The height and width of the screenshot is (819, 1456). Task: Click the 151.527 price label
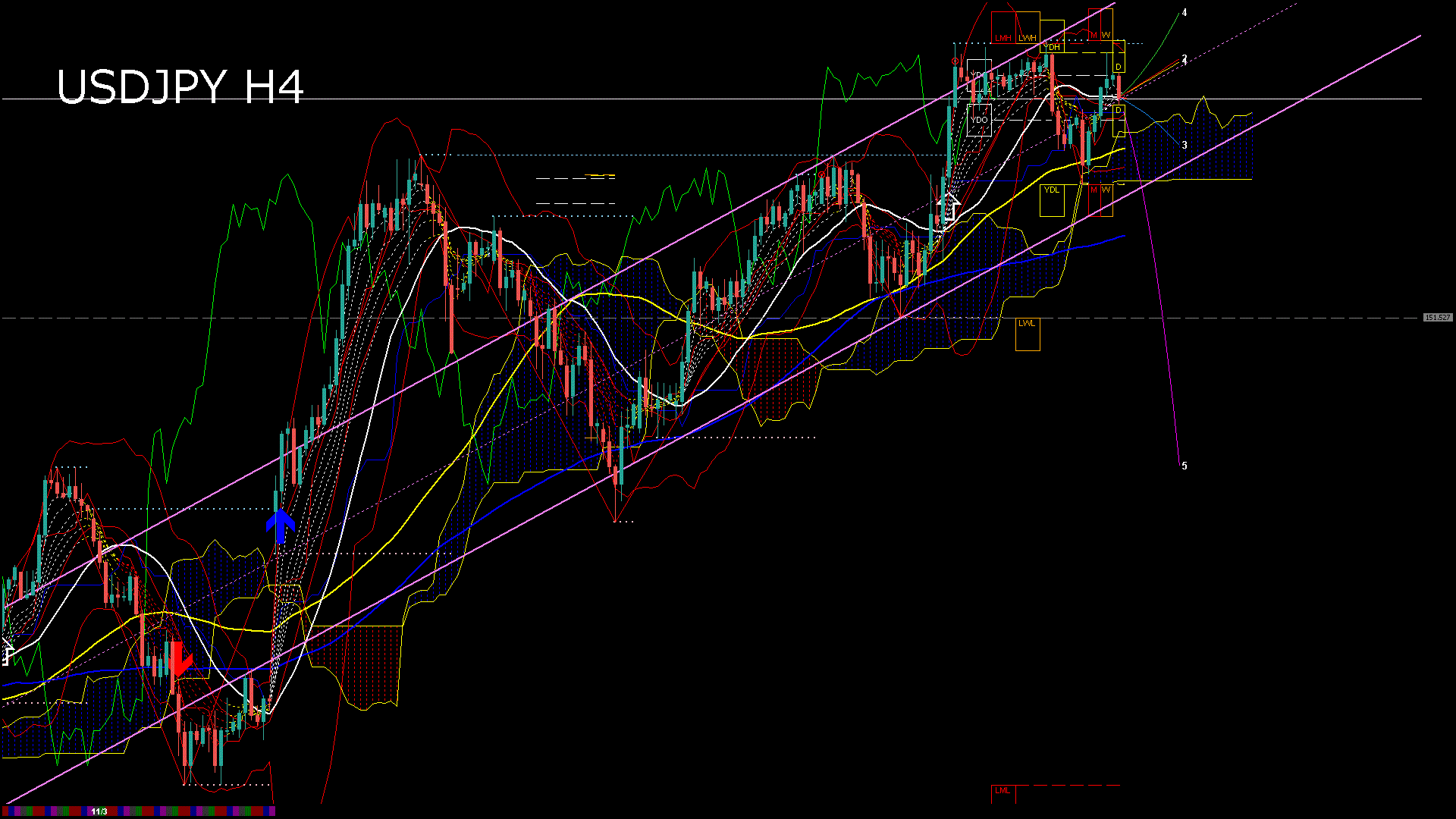(1437, 318)
